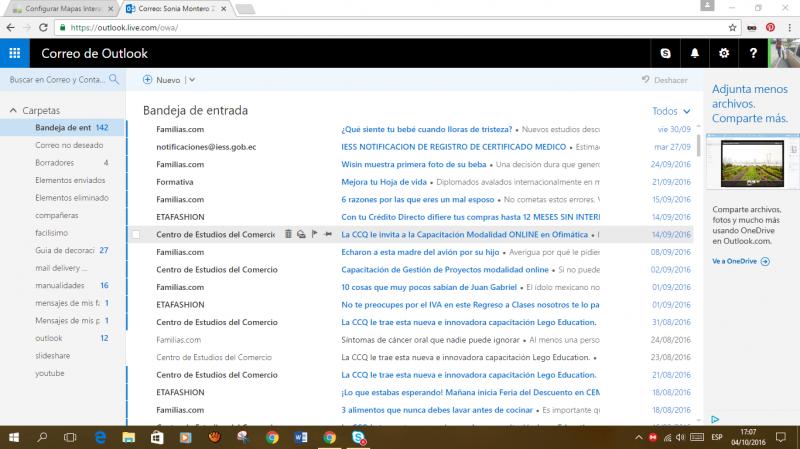Expand the Nuevo dropdown arrow
The width and height of the screenshot is (800, 449).
(192, 79)
